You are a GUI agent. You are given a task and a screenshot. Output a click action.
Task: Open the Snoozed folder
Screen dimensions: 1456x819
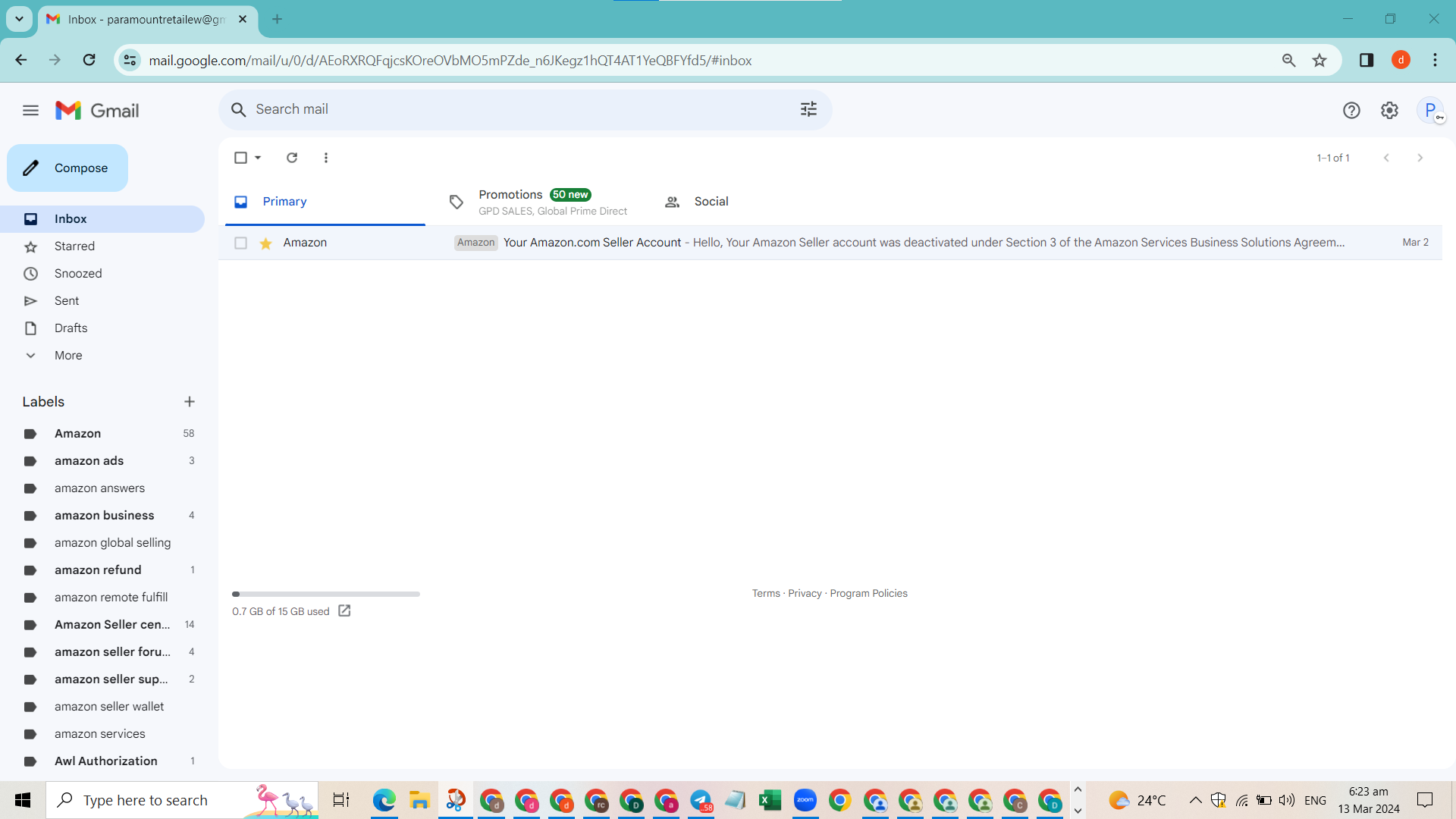(x=102, y=274)
